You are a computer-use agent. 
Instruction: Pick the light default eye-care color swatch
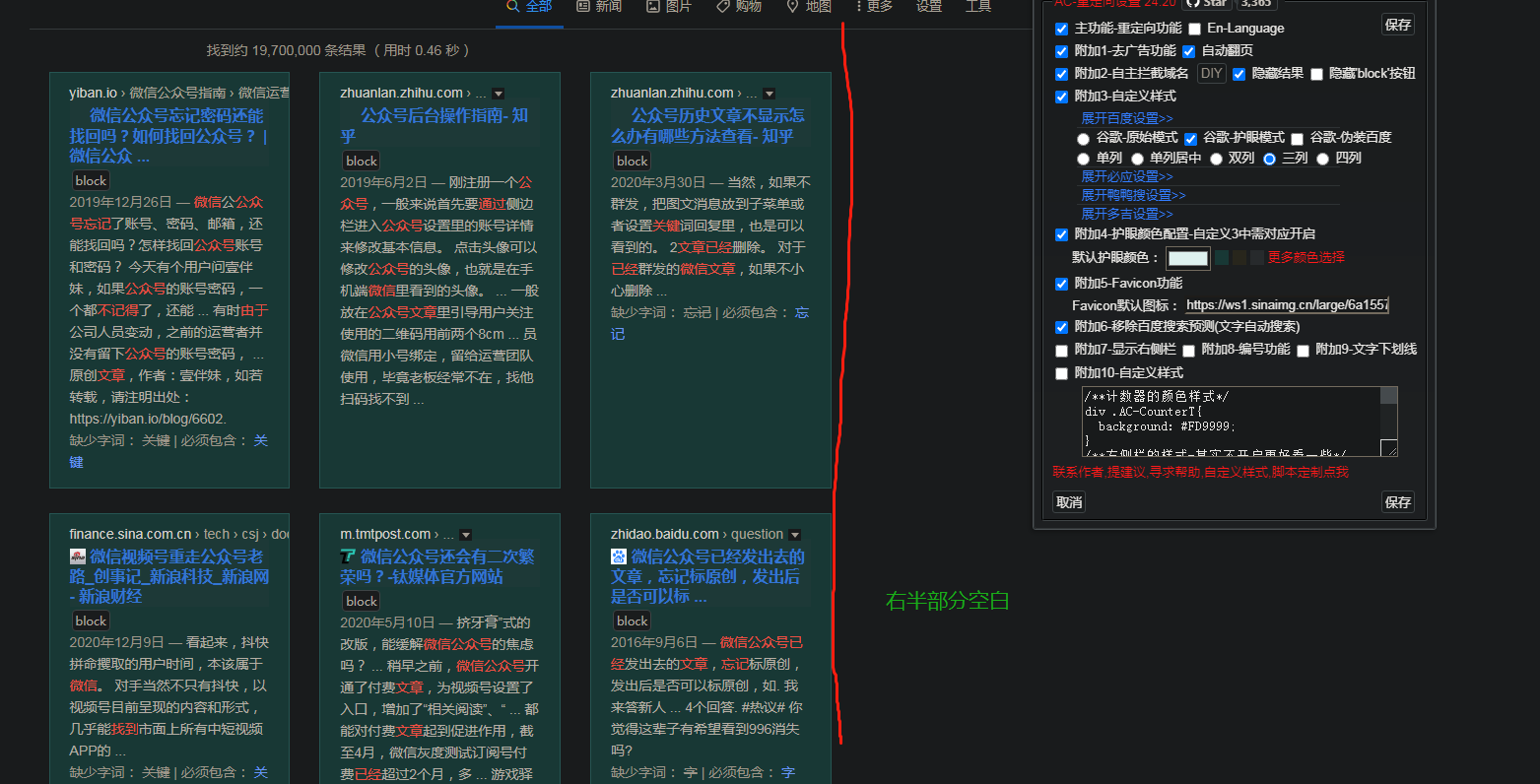coord(1187,258)
